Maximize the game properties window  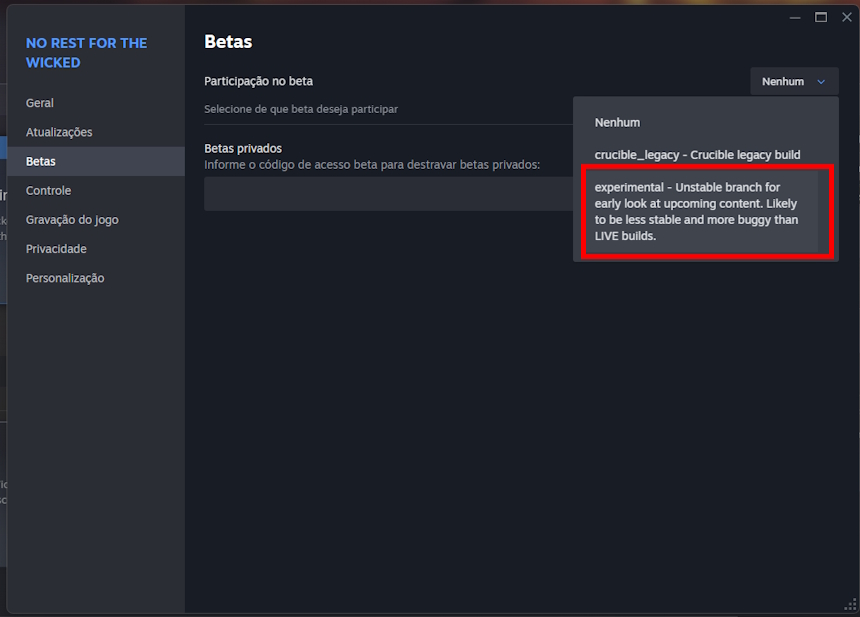pyautogui.click(x=821, y=17)
